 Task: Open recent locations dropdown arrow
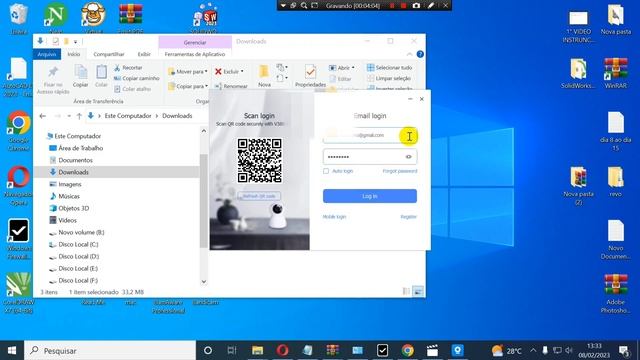pyautogui.click(x=69, y=116)
